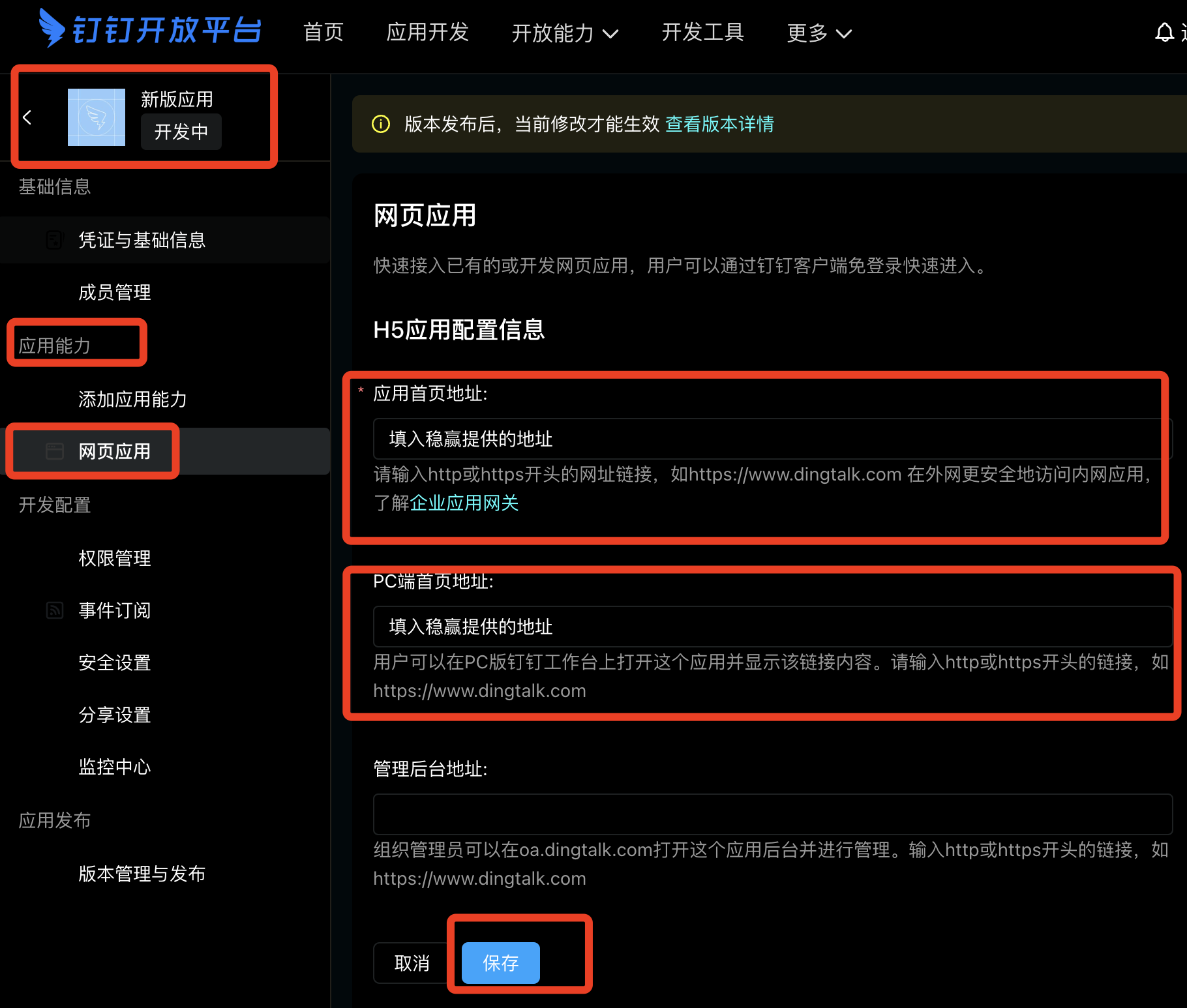Click the 新版应用 app thumbnail icon

pyautogui.click(x=97, y=117)
